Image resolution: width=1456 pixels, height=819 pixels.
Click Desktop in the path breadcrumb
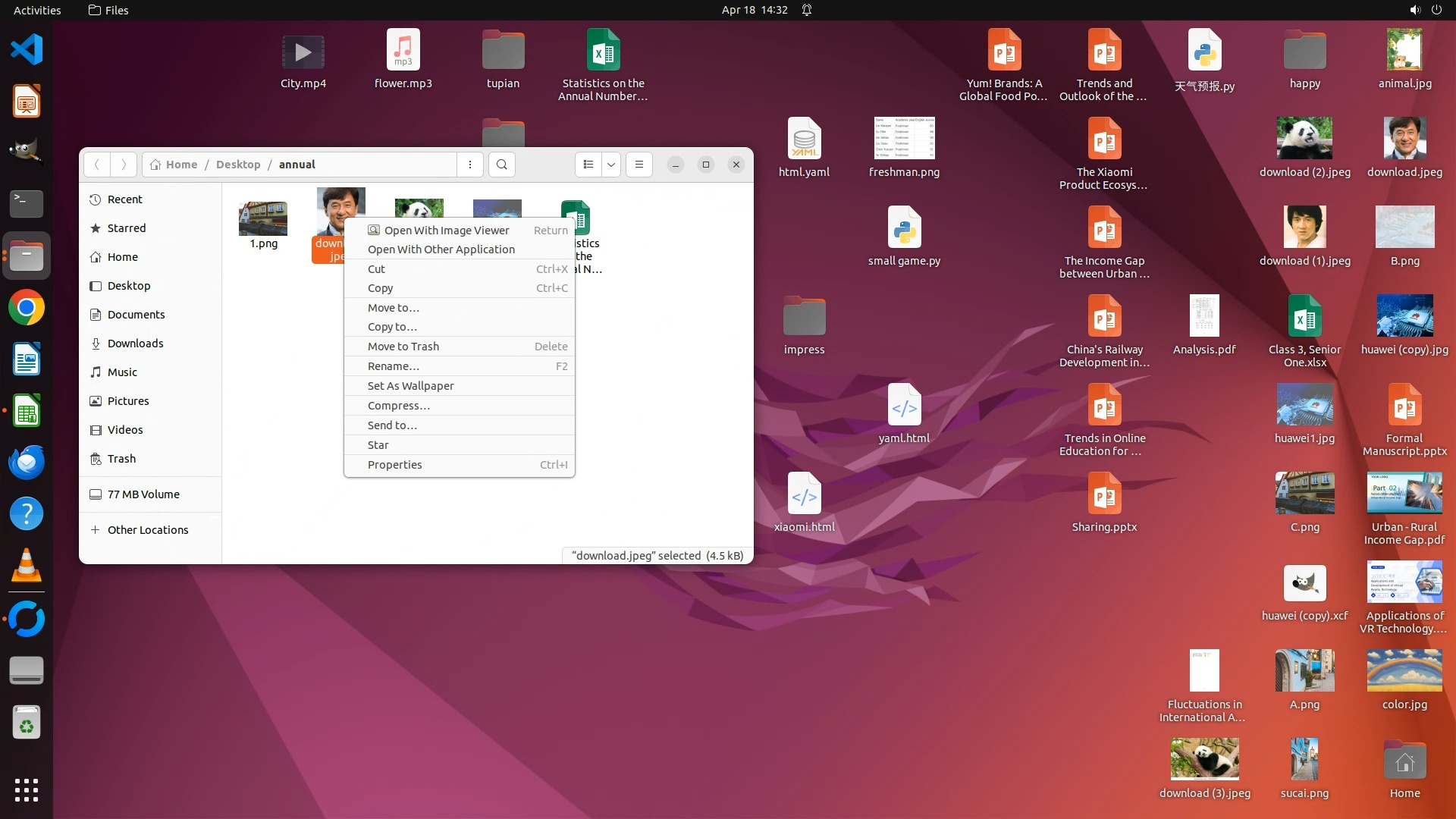click(x=237, y=165)
